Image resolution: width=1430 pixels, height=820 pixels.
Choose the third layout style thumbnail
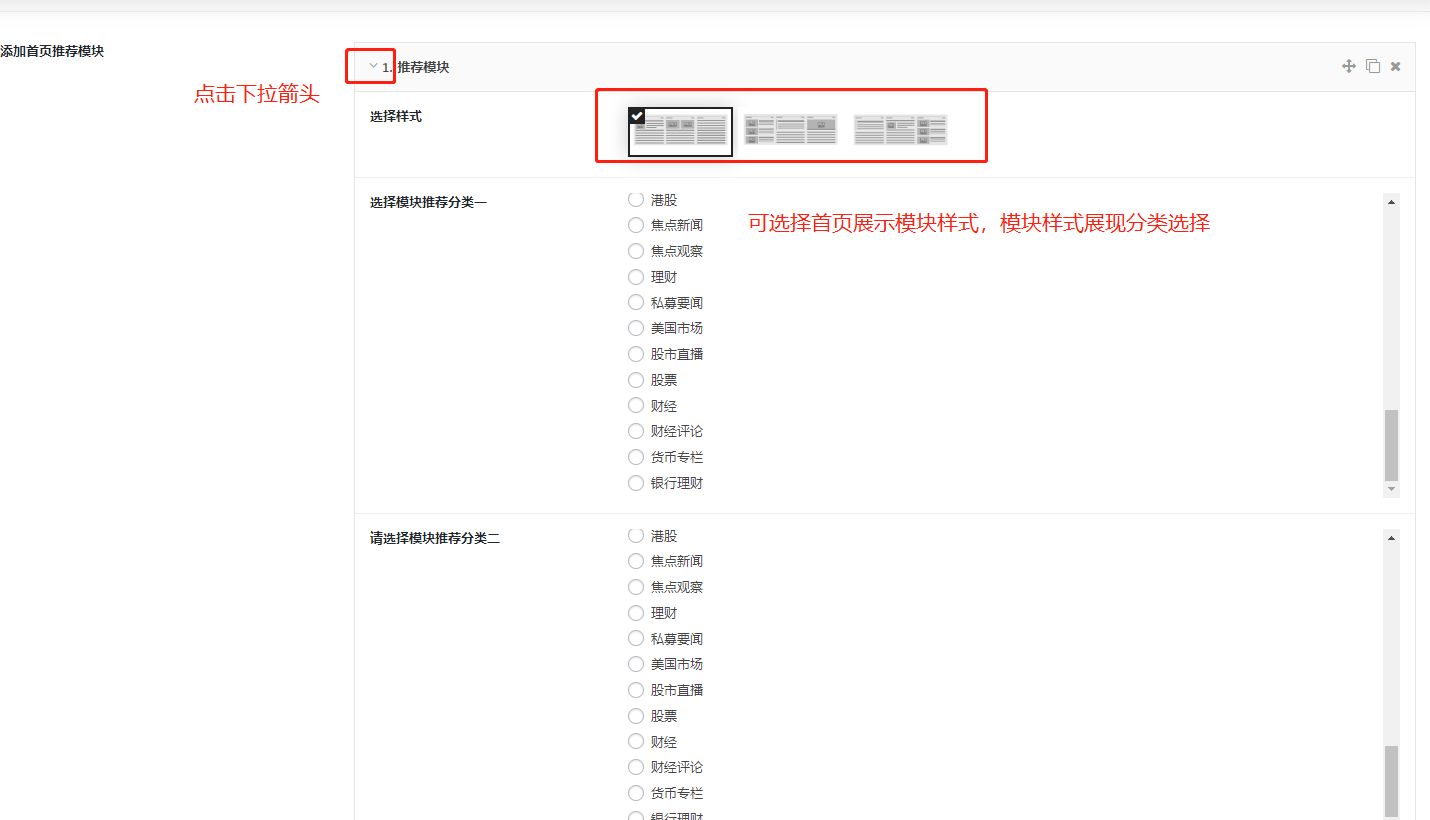900,130
